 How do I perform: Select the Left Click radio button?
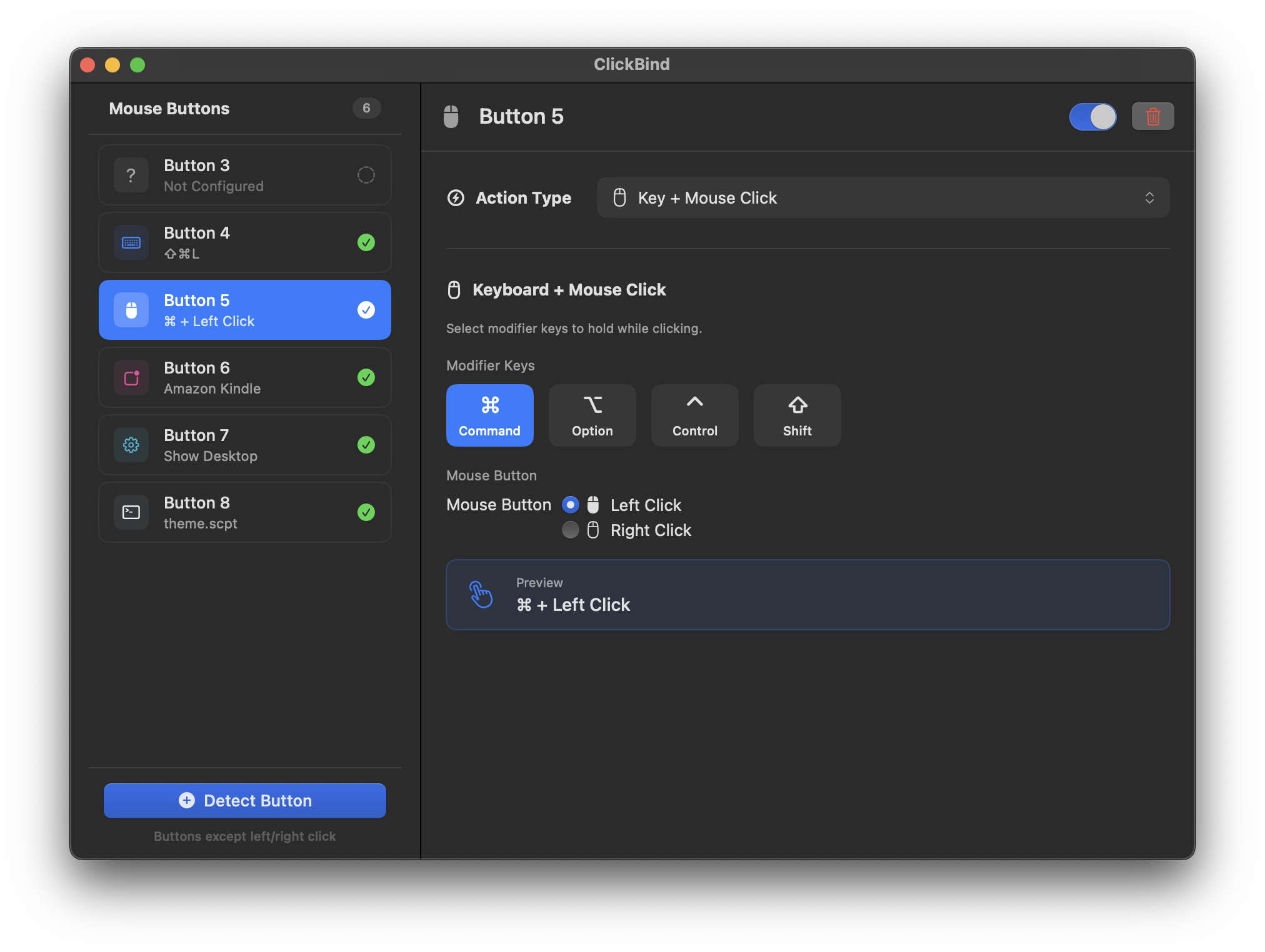click(570, 505)
